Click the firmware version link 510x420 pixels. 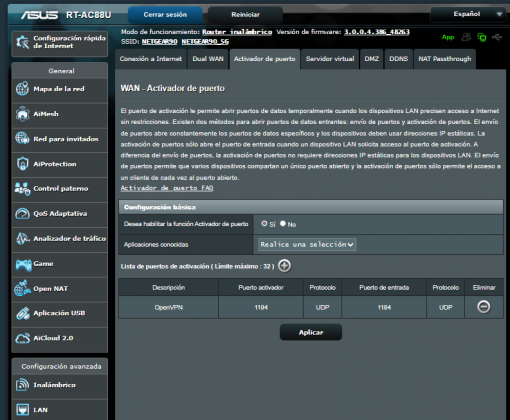point(377,32)
